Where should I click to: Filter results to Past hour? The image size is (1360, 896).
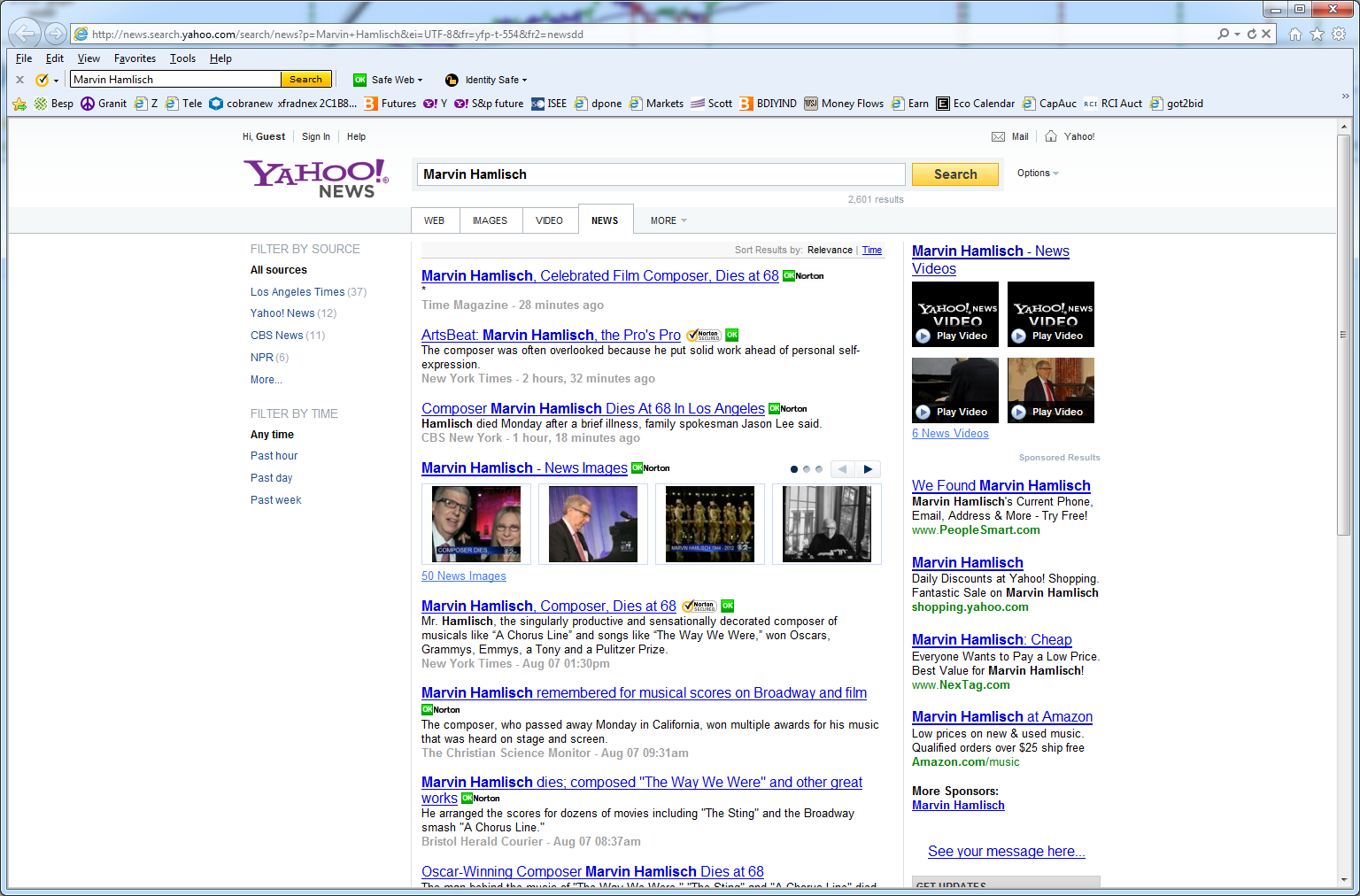pyautogui.click(x=274, y=456)
